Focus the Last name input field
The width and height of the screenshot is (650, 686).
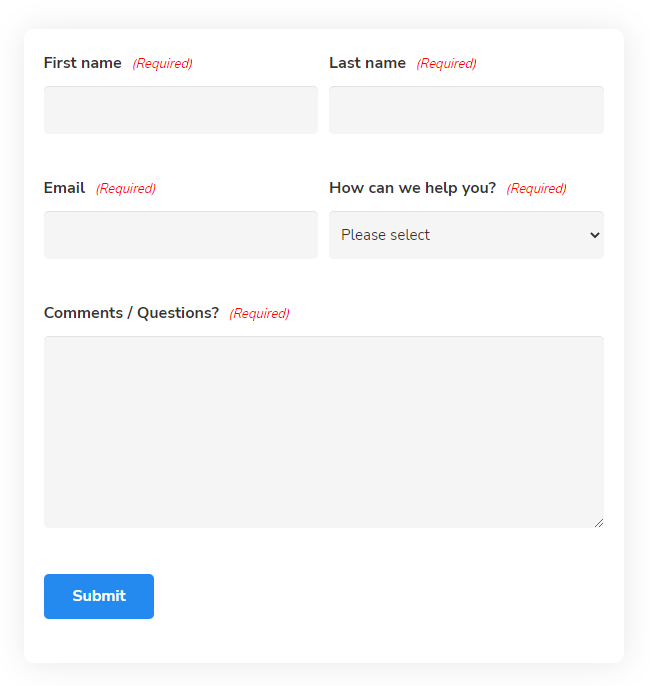[x=466, y=110]
